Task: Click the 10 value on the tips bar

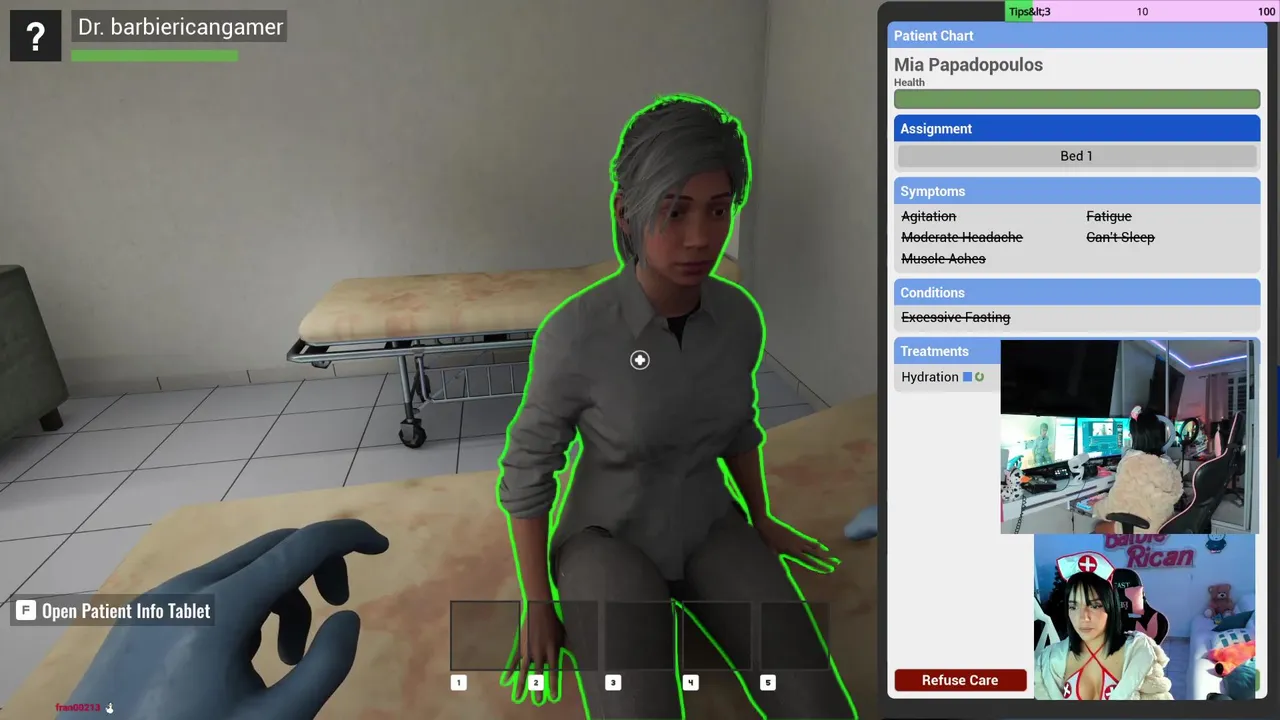Action: (x=1142, y=12)
